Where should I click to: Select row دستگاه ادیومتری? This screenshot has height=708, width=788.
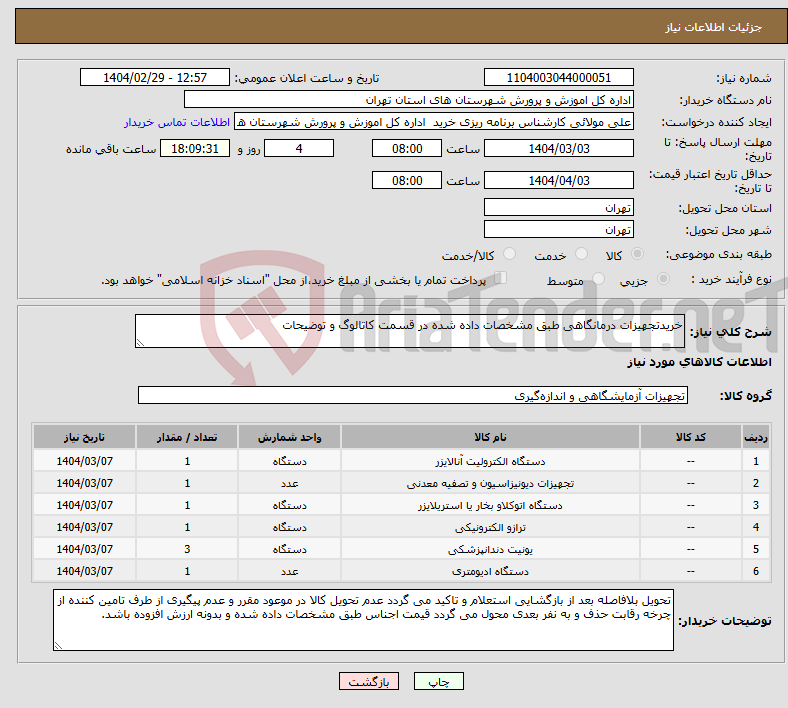pyautogui.click(x=401, y=571)
